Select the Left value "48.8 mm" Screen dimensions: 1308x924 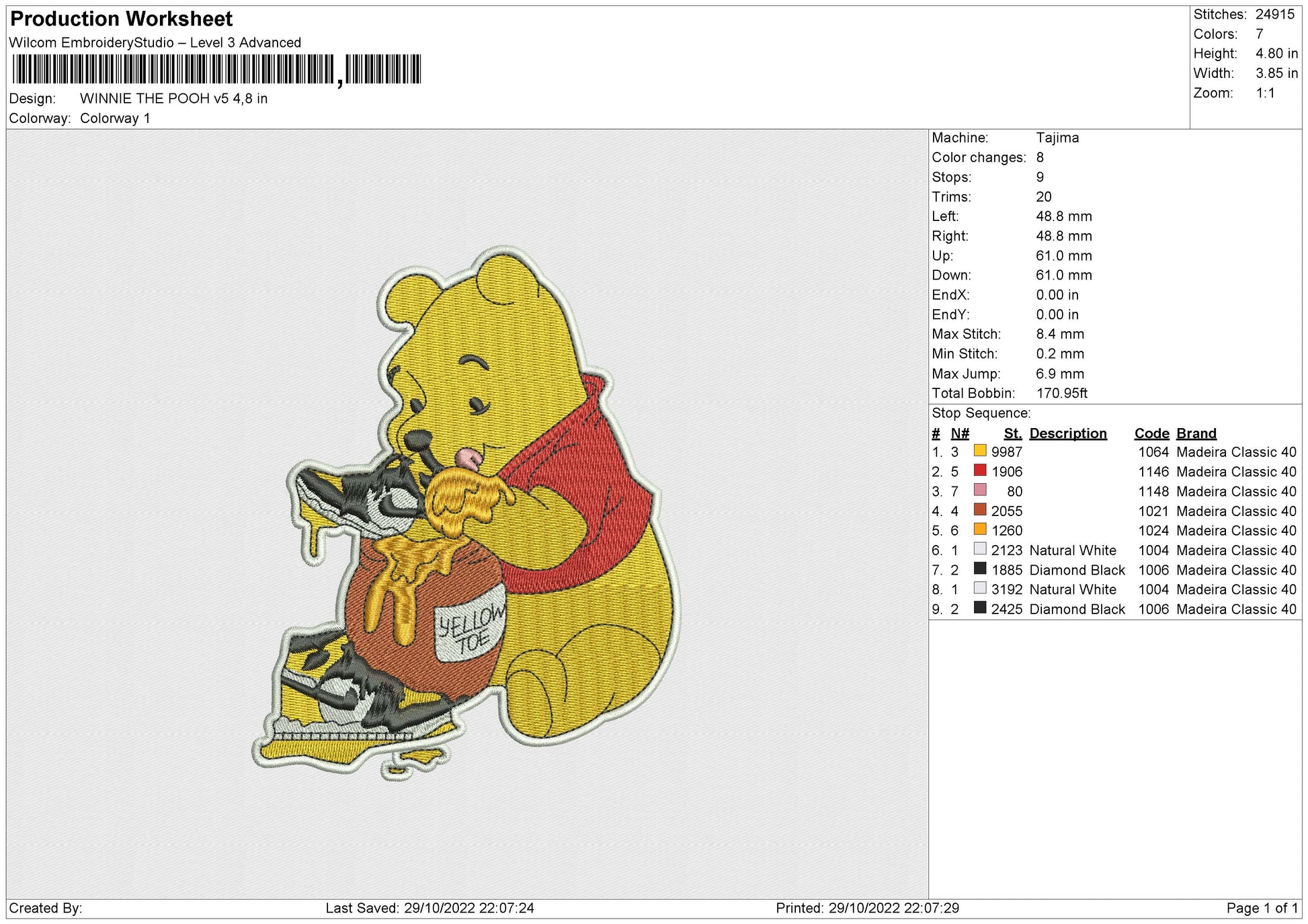tap(1064, 216)
